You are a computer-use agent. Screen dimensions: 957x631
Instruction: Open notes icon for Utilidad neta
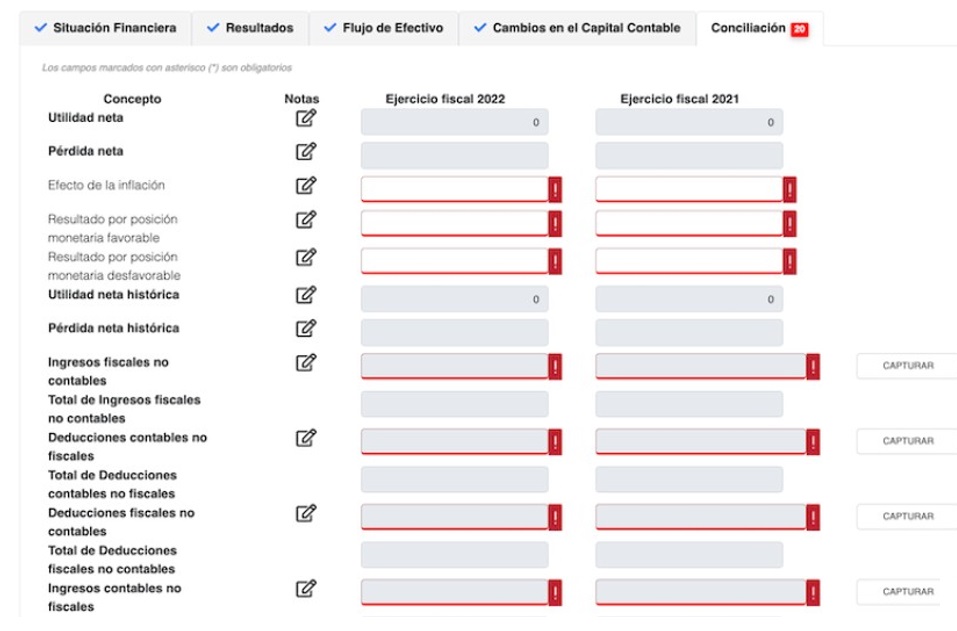pyautogui.click(x=306, y=118)
